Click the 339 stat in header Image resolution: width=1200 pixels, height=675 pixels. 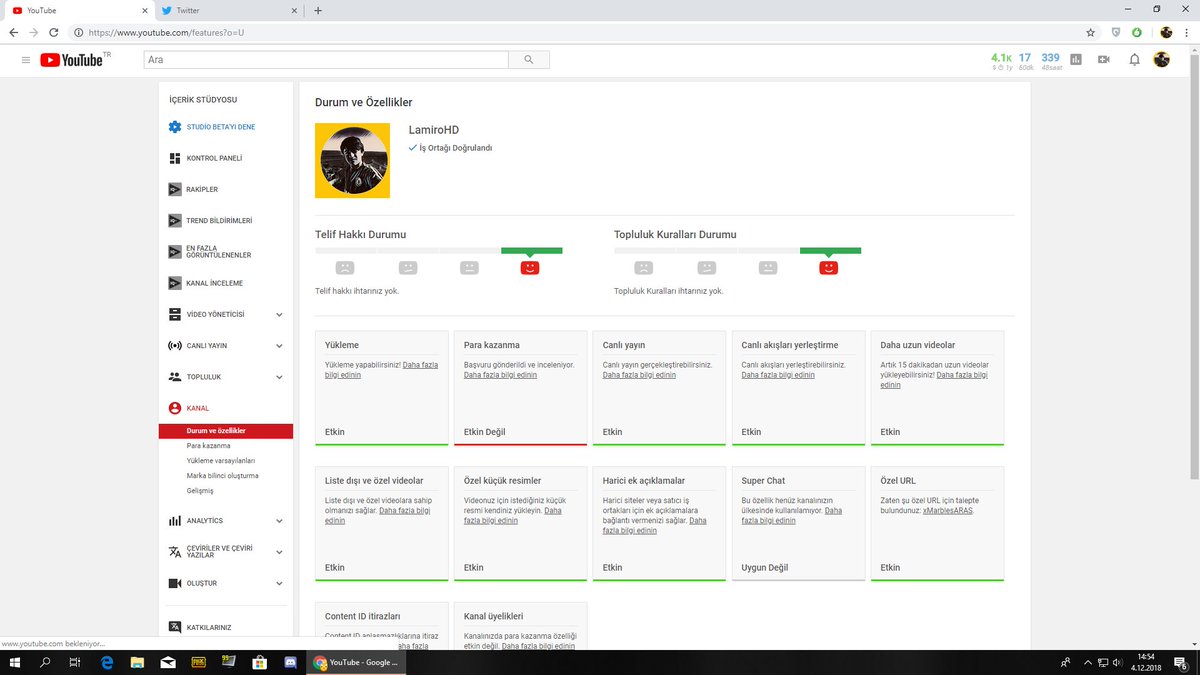tap(1050, 58)
